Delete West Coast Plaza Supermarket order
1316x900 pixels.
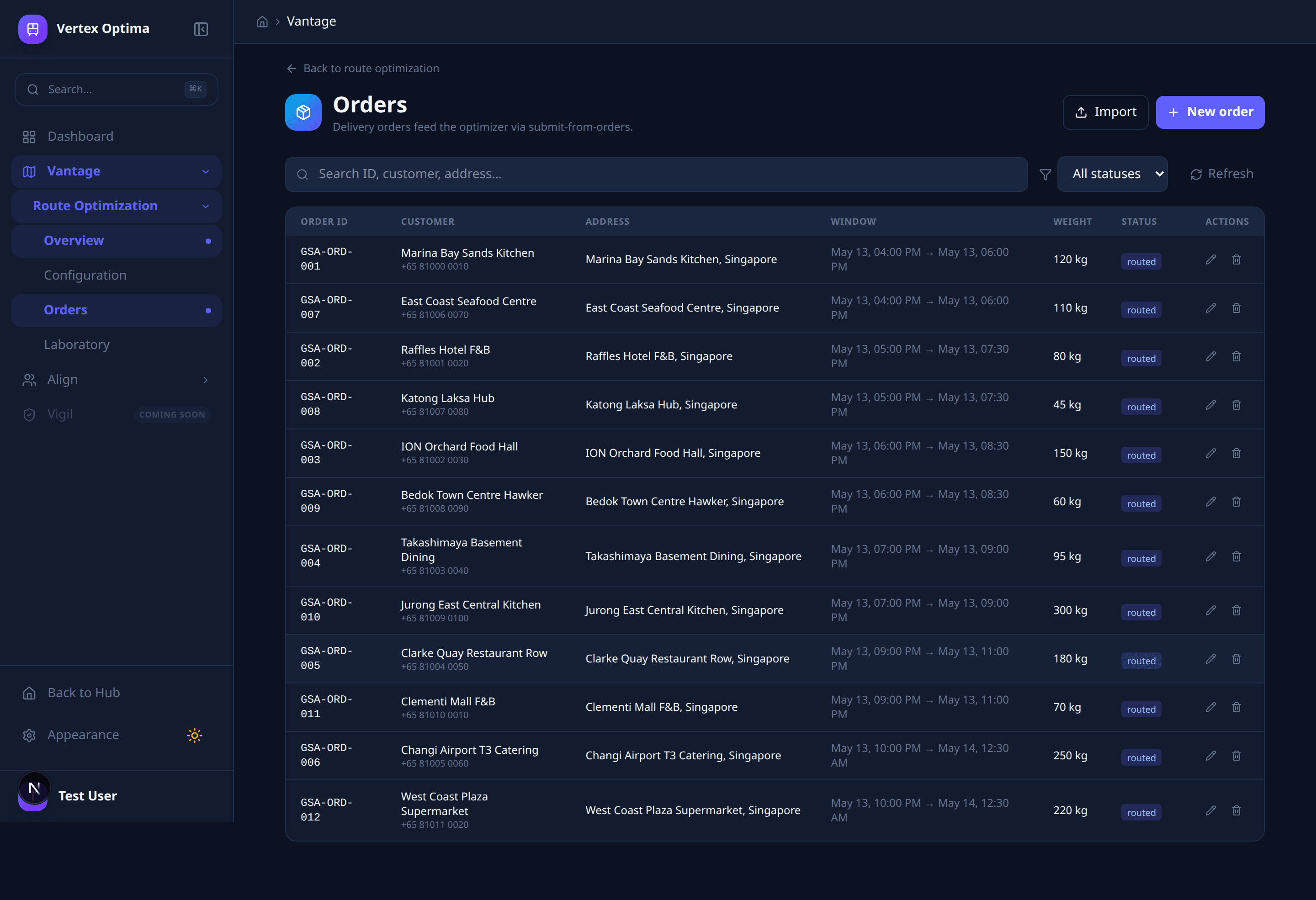coord(1236,810)
